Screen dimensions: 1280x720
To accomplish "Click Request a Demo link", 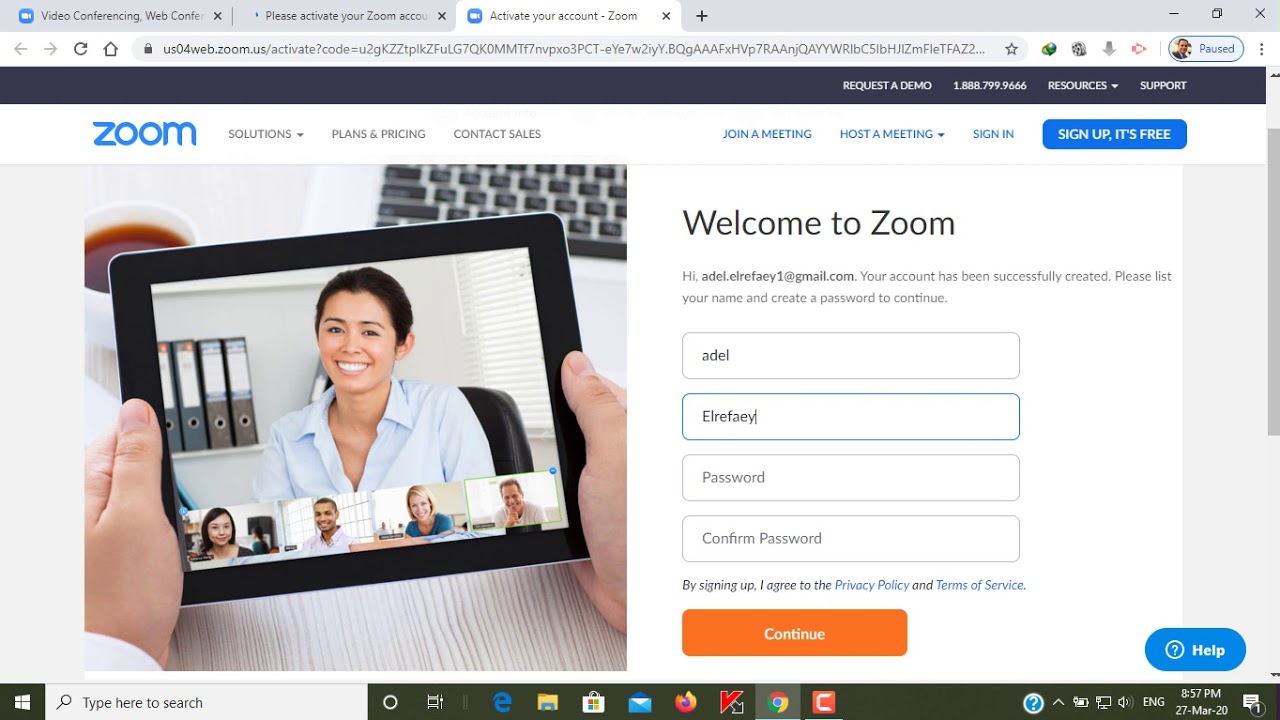I will click(887, 85).
